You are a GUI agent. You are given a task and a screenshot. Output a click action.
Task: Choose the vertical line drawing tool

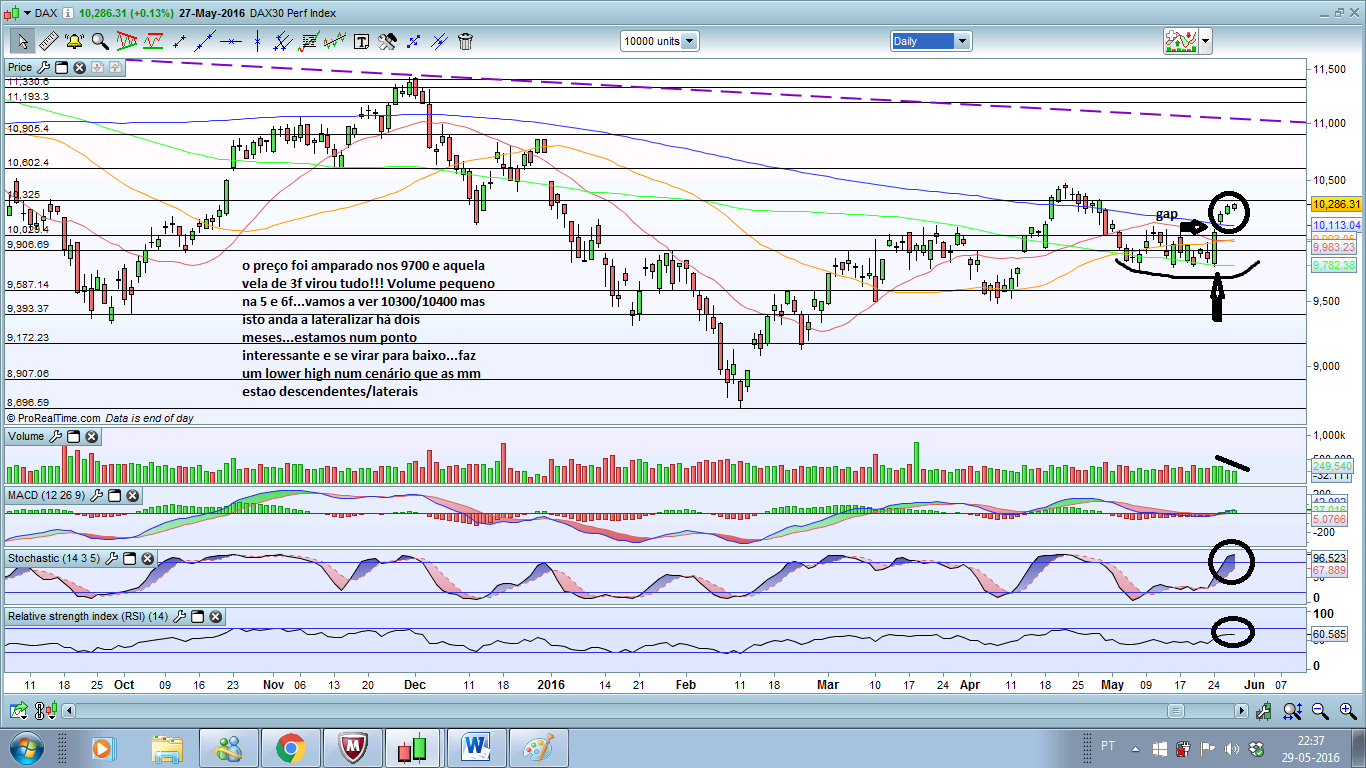tap(257, 41)
